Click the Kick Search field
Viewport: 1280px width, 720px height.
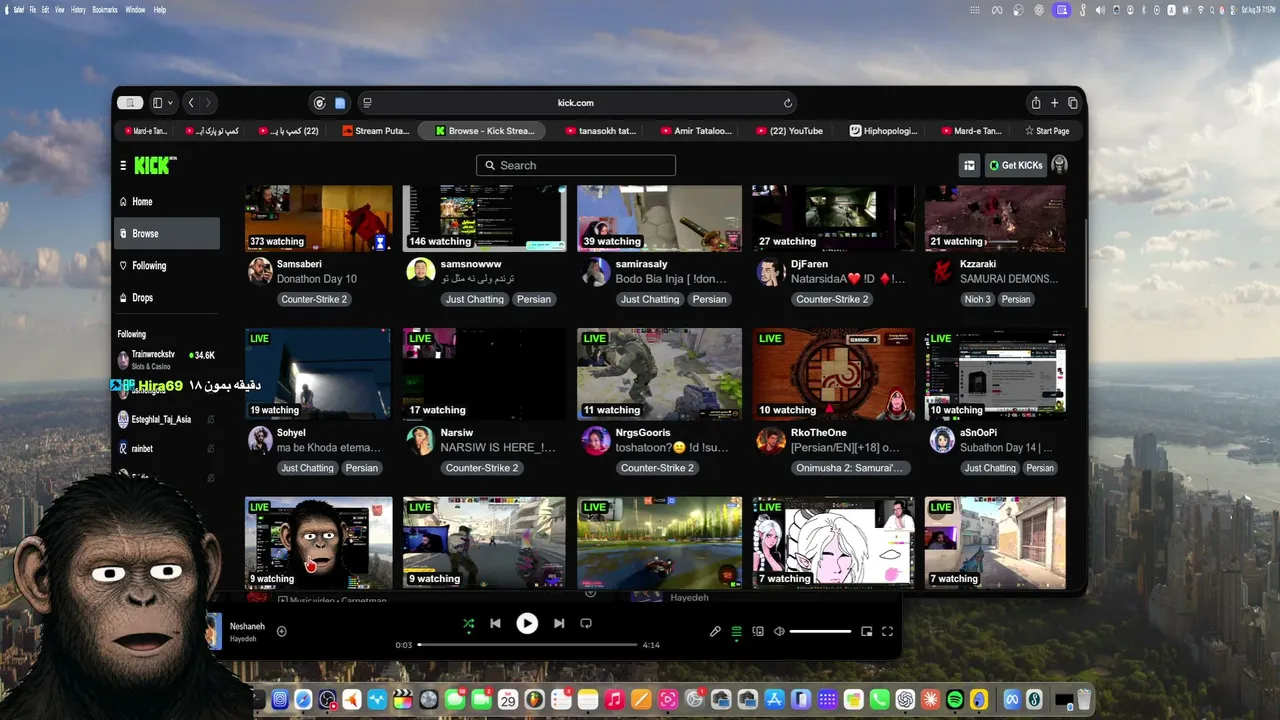coord(576,165)
